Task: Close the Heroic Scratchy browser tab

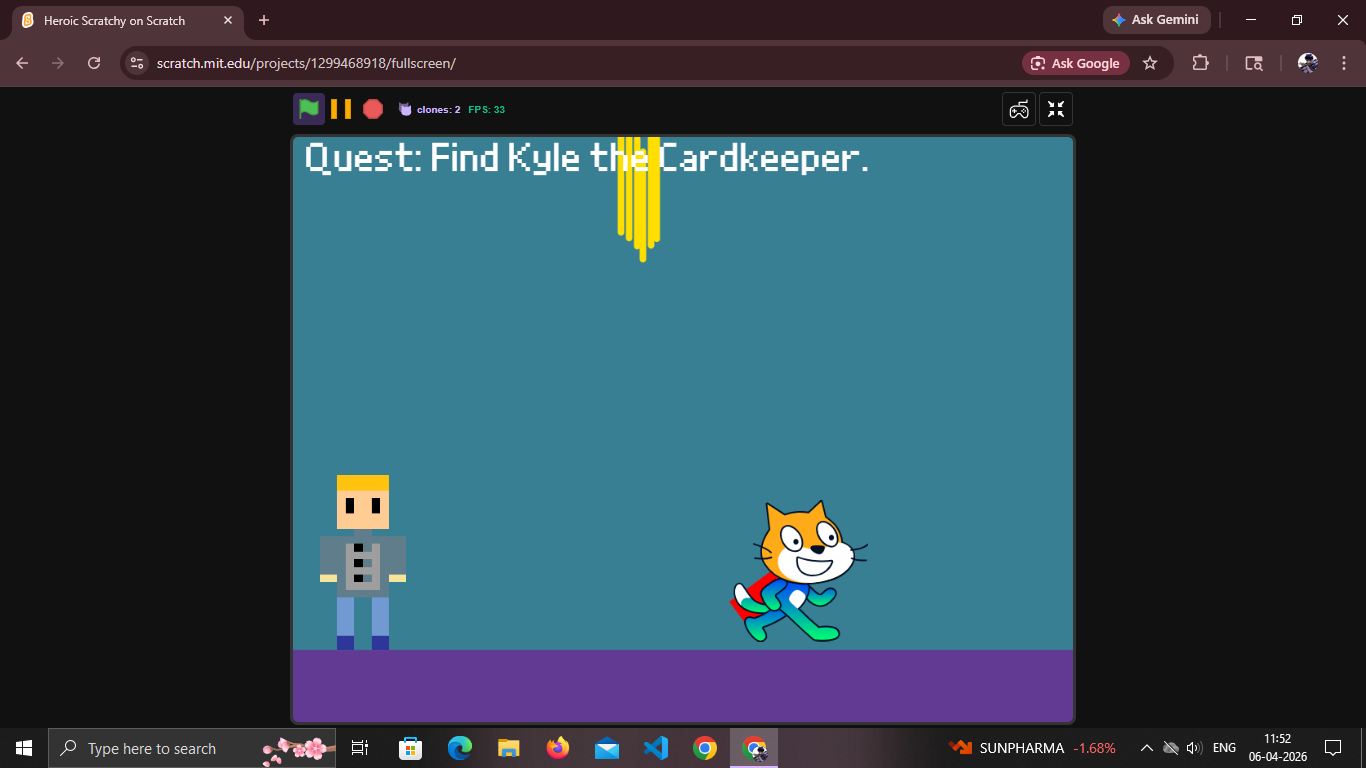Action: coord(228,20)
